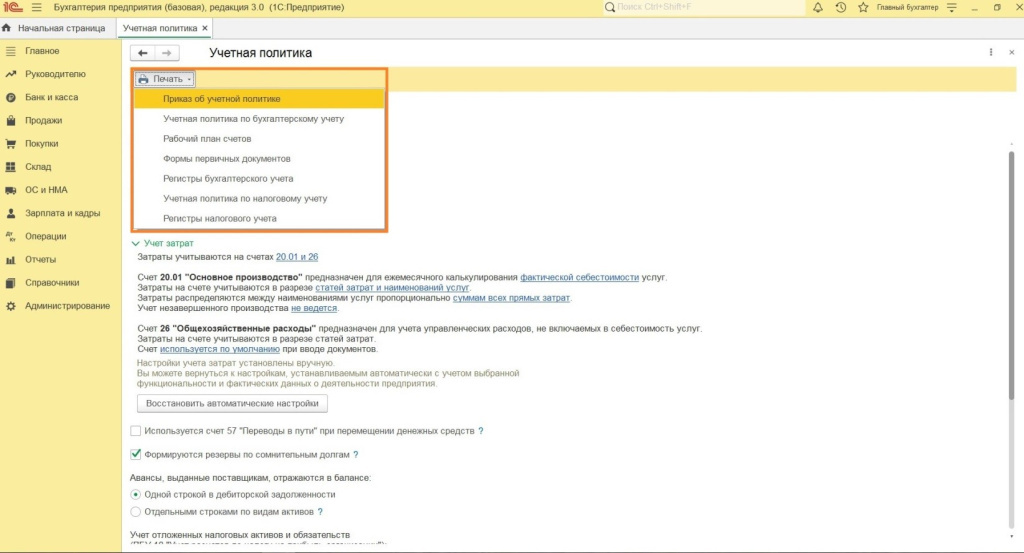Select Отдельными строками по видам активов option
The image size is (1024, 553).
click(x=136, y=511)
